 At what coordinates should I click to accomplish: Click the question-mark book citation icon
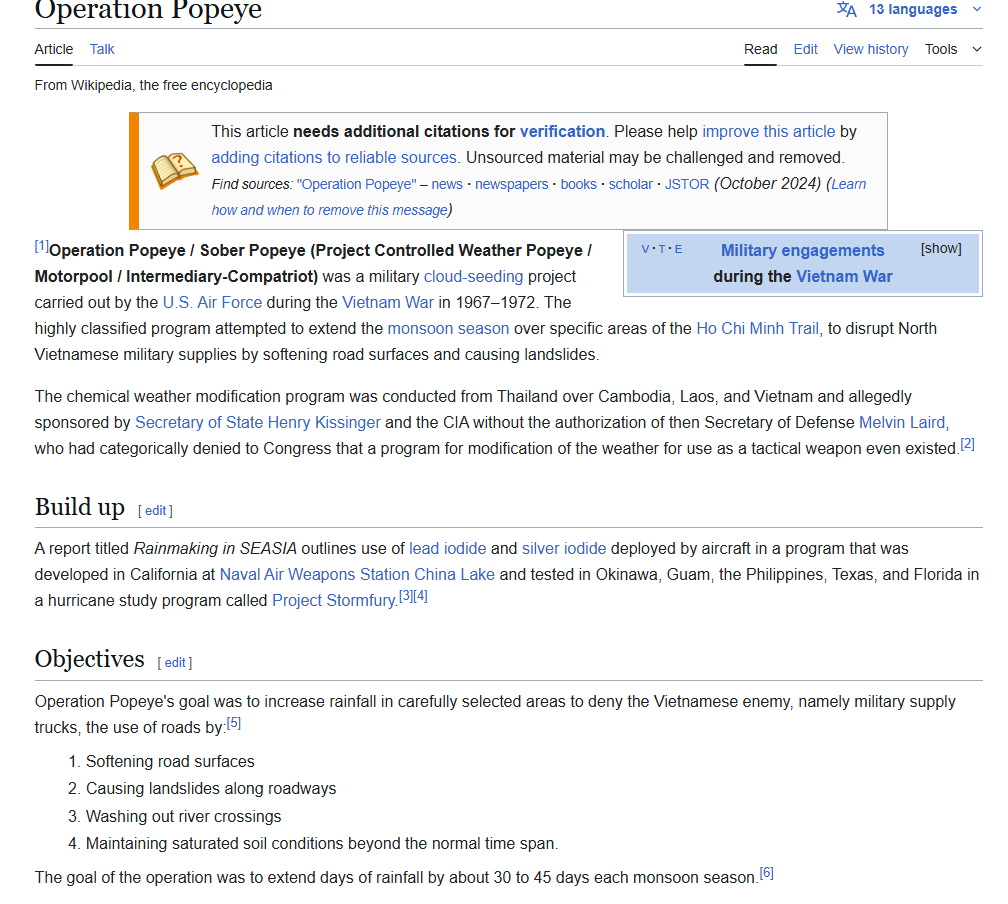(x=174, y=170)
